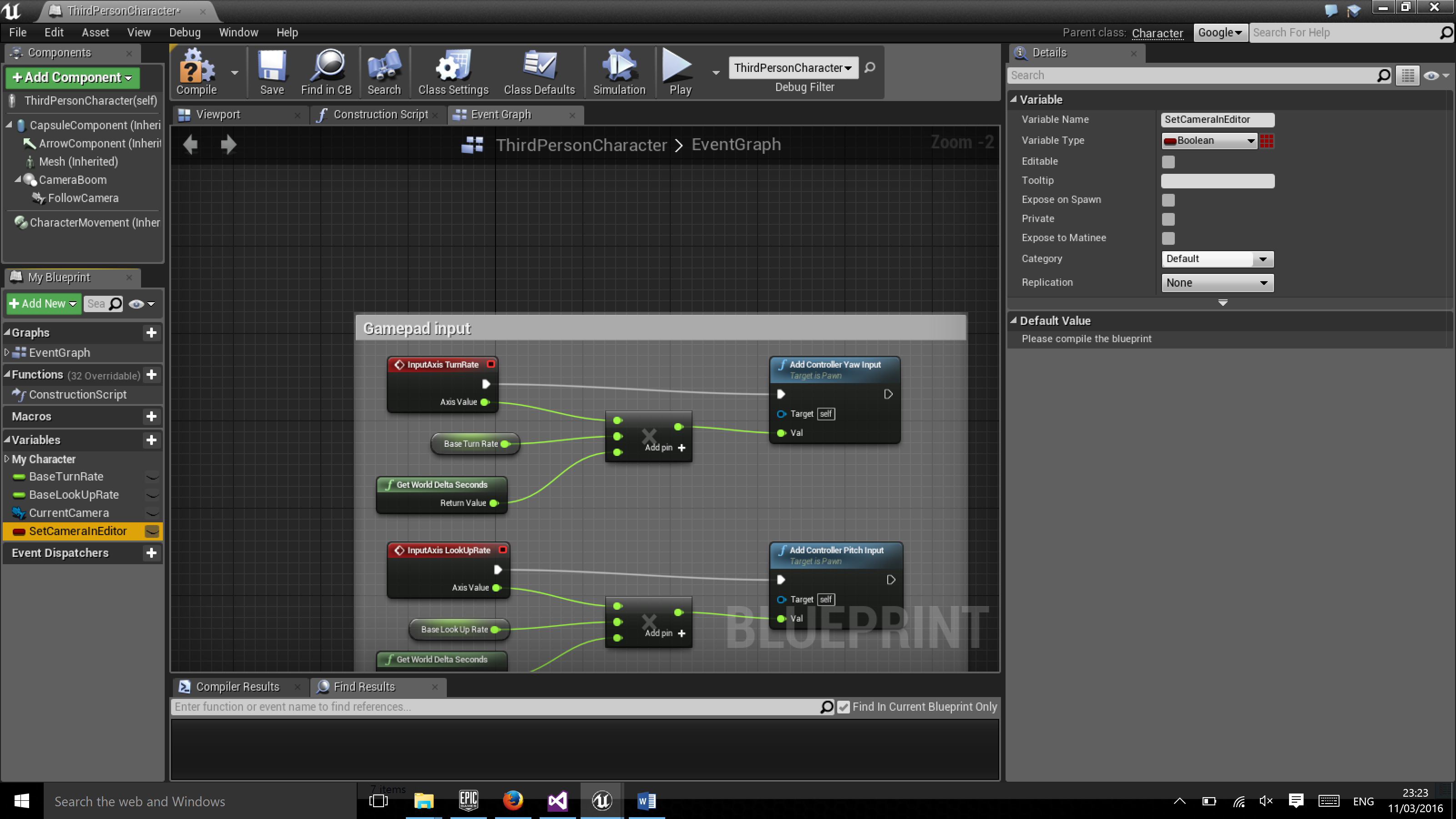Click the Tooltip input field
Image resolution: width=1456 pixels, height=819 pixels.
pyautogui.click(x=1217, y=181)
